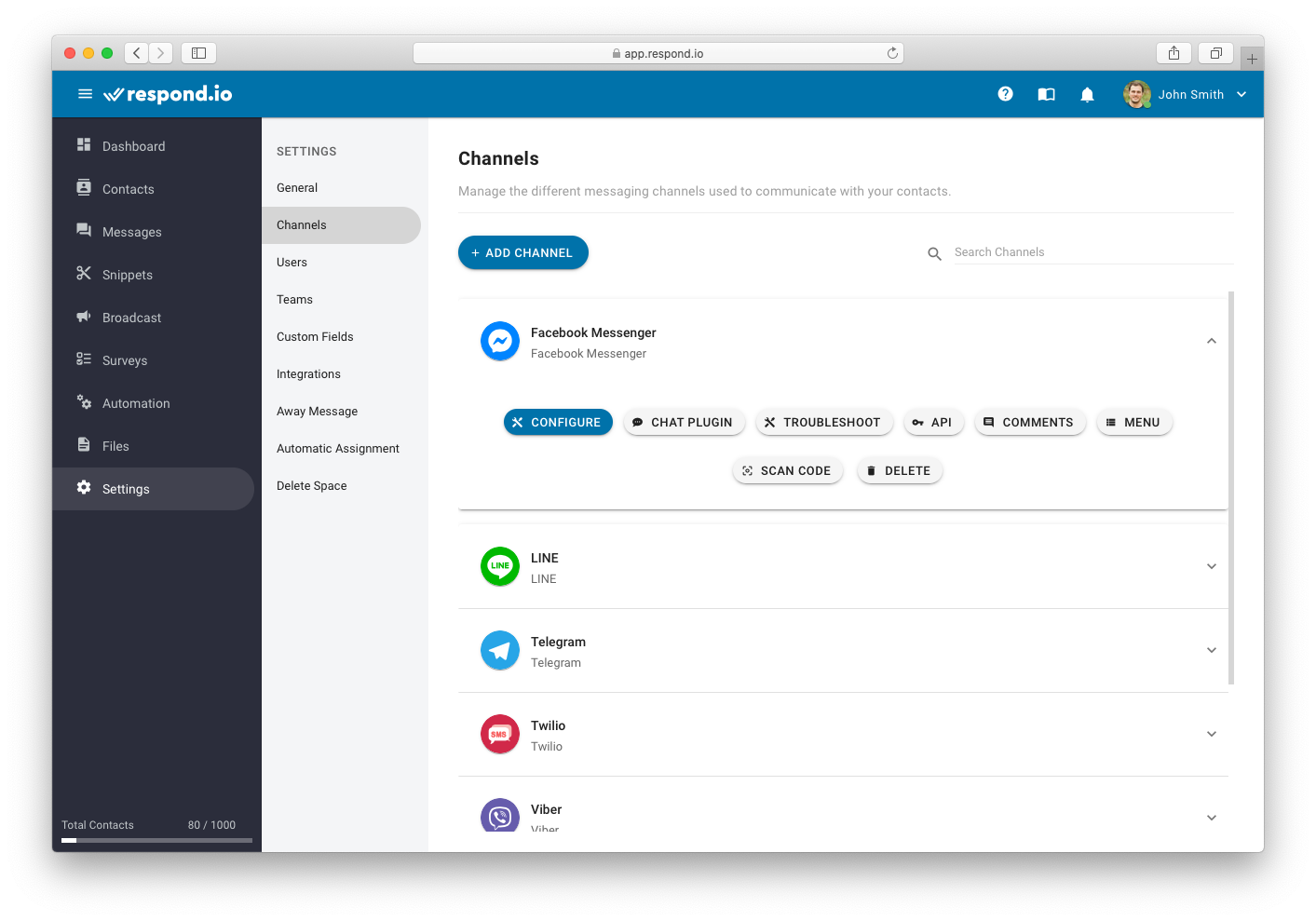Open the help question mark icon

tap(1005, 94)
